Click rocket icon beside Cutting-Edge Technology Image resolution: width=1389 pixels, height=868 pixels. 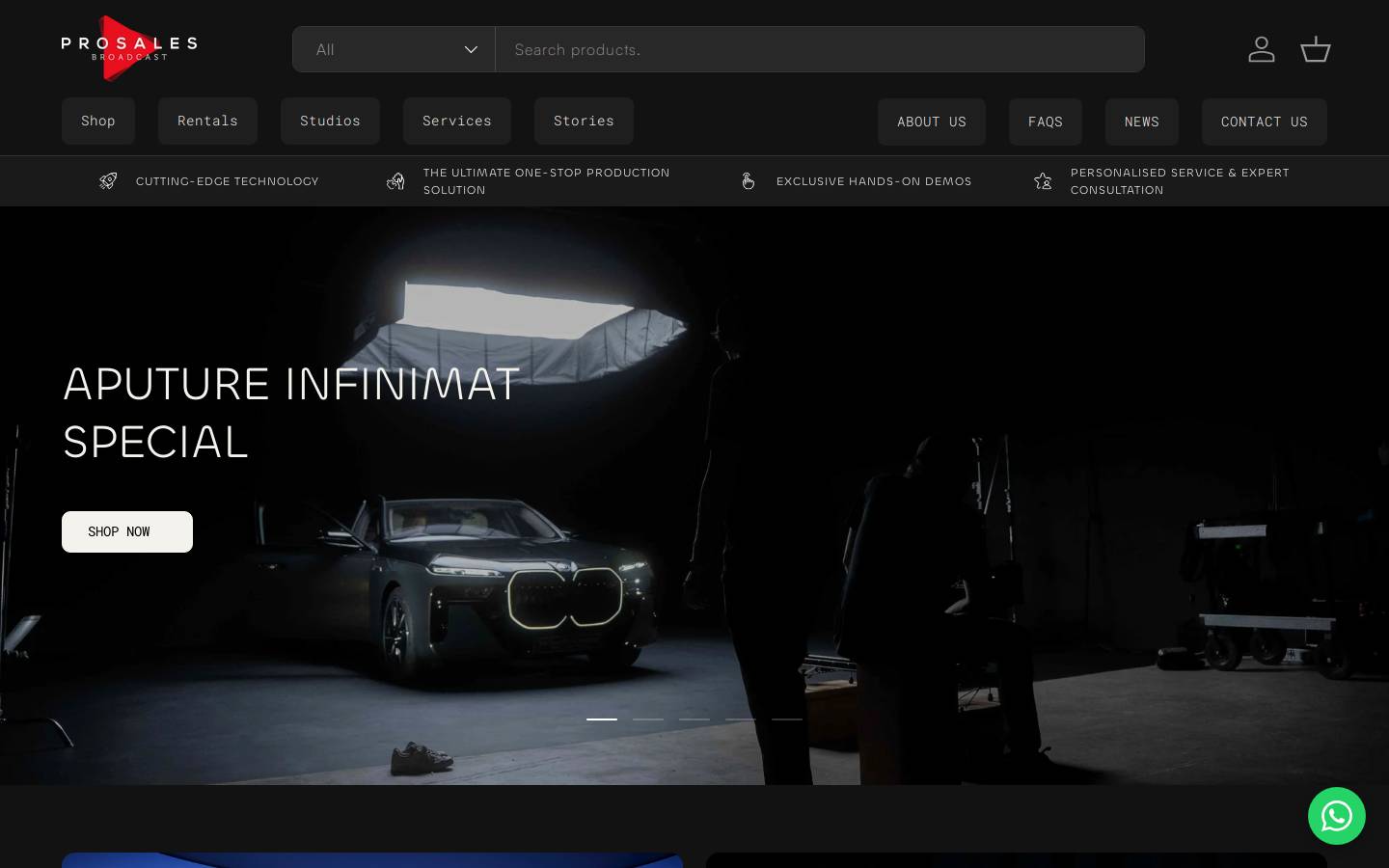pos(108,180)
